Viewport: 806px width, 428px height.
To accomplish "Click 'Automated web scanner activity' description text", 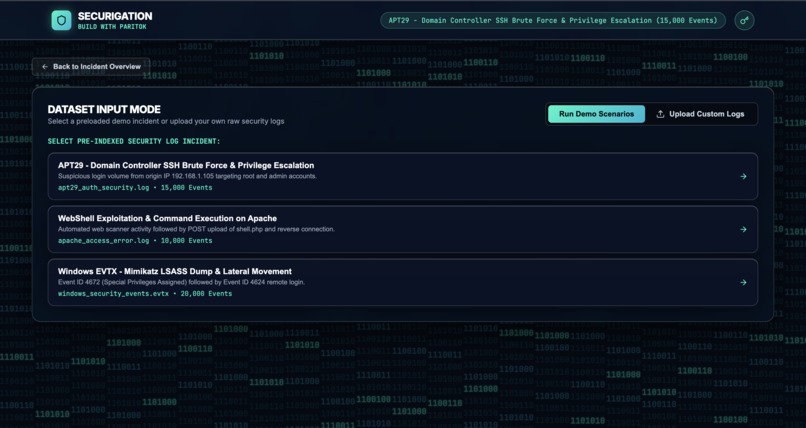I will pos(196,229).
